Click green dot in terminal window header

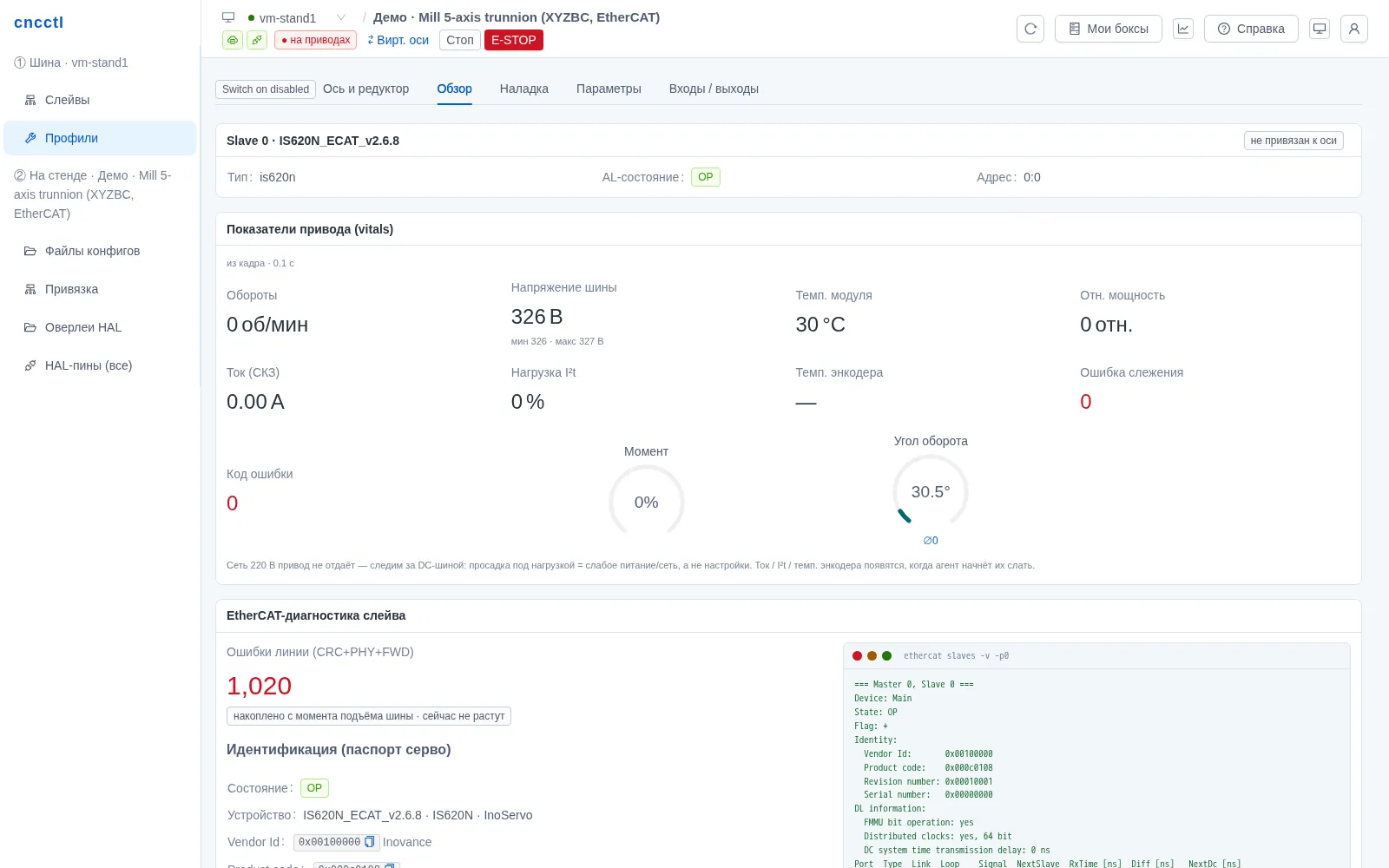[x=886, y=656]
